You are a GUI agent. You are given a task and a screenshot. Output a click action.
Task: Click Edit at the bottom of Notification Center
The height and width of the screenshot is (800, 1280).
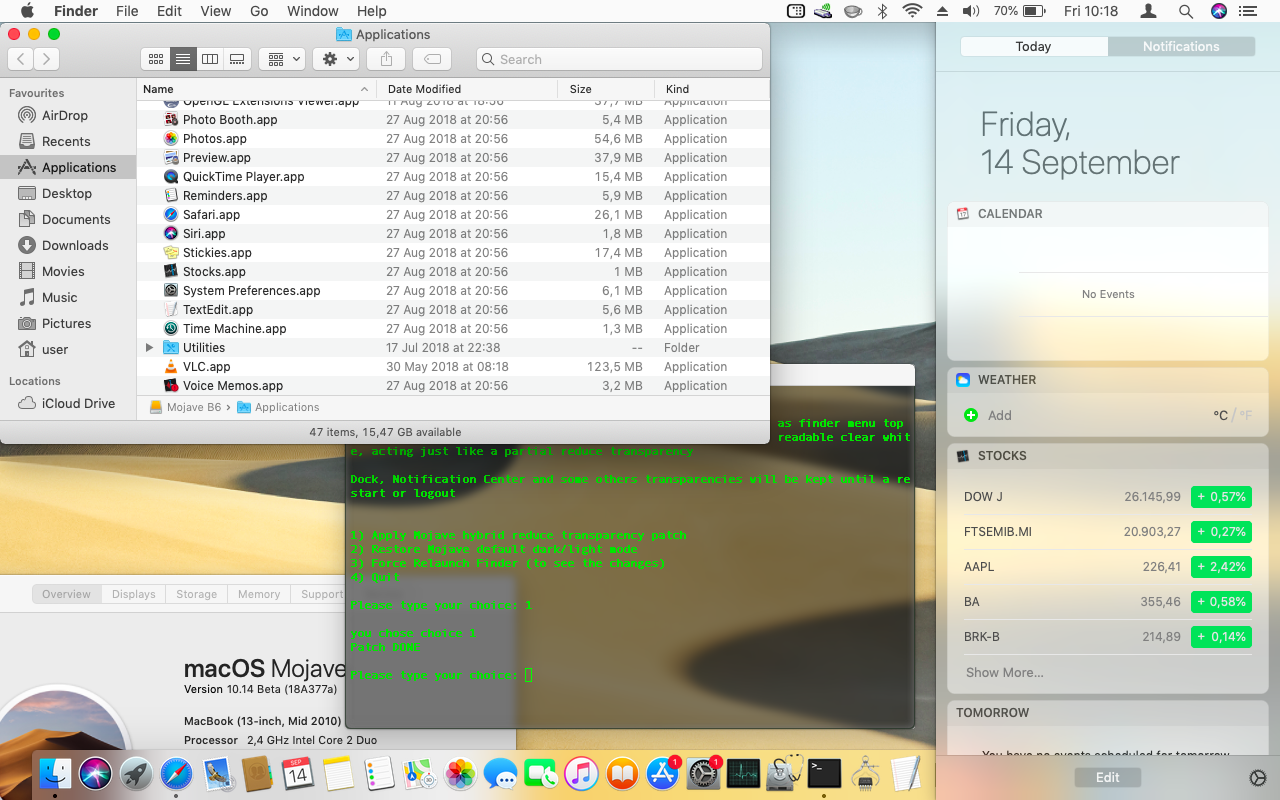tap(1107, 778)
